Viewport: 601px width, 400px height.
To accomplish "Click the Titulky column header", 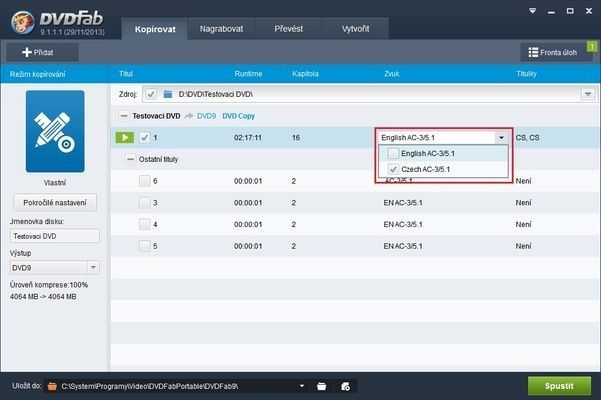I will (x=526, y=74).
